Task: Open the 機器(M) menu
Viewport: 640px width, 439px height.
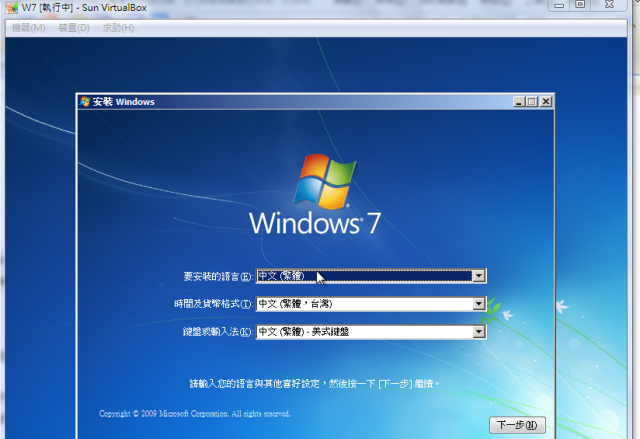Action: [29, 28]
